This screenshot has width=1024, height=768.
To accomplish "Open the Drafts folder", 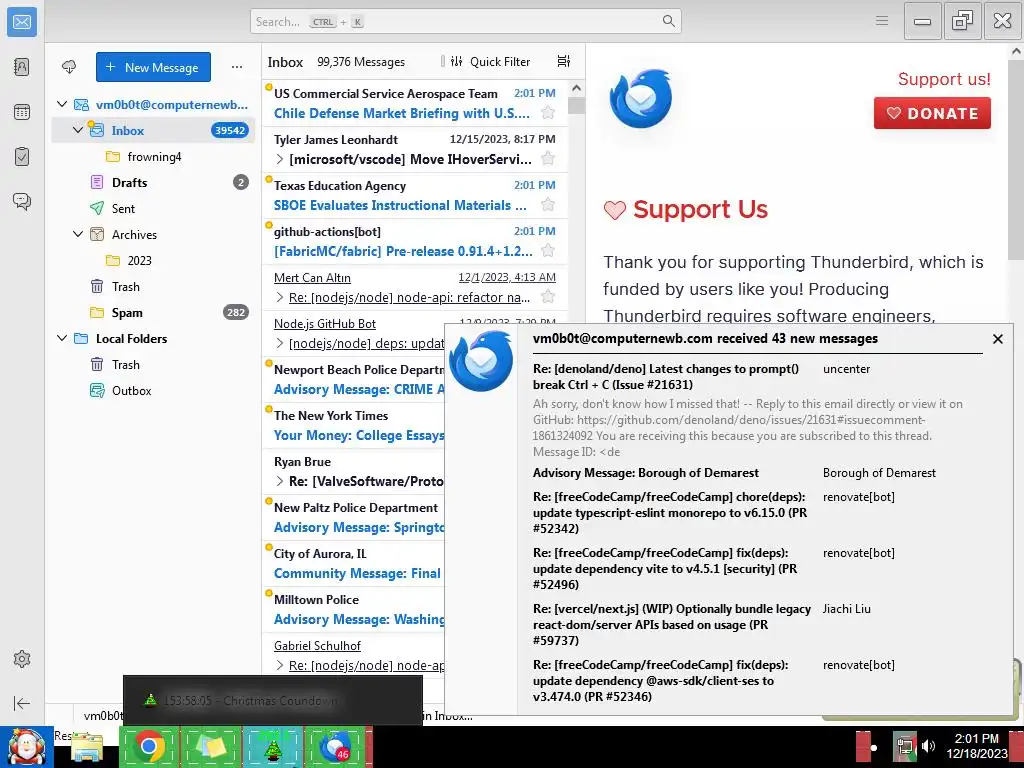I will (153, 182).
